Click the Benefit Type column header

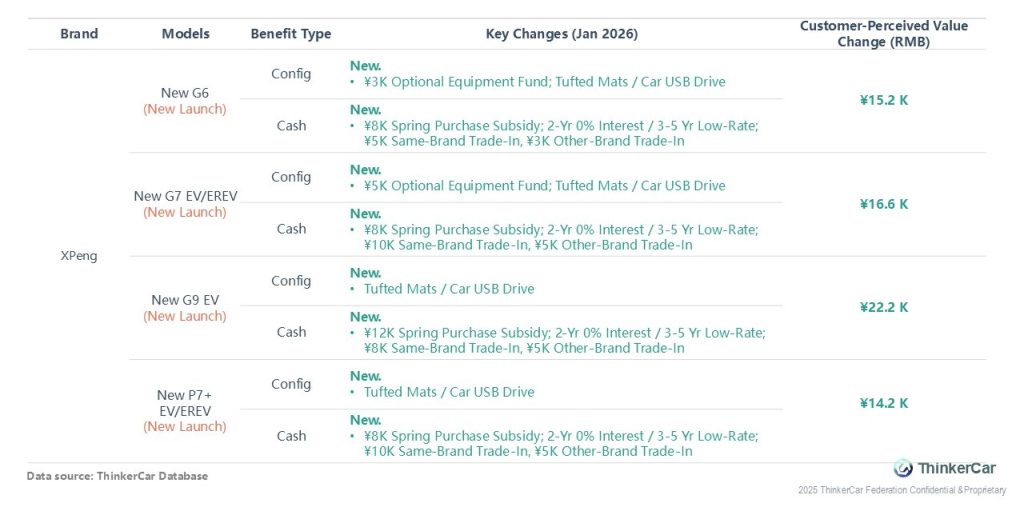(291, 34)
